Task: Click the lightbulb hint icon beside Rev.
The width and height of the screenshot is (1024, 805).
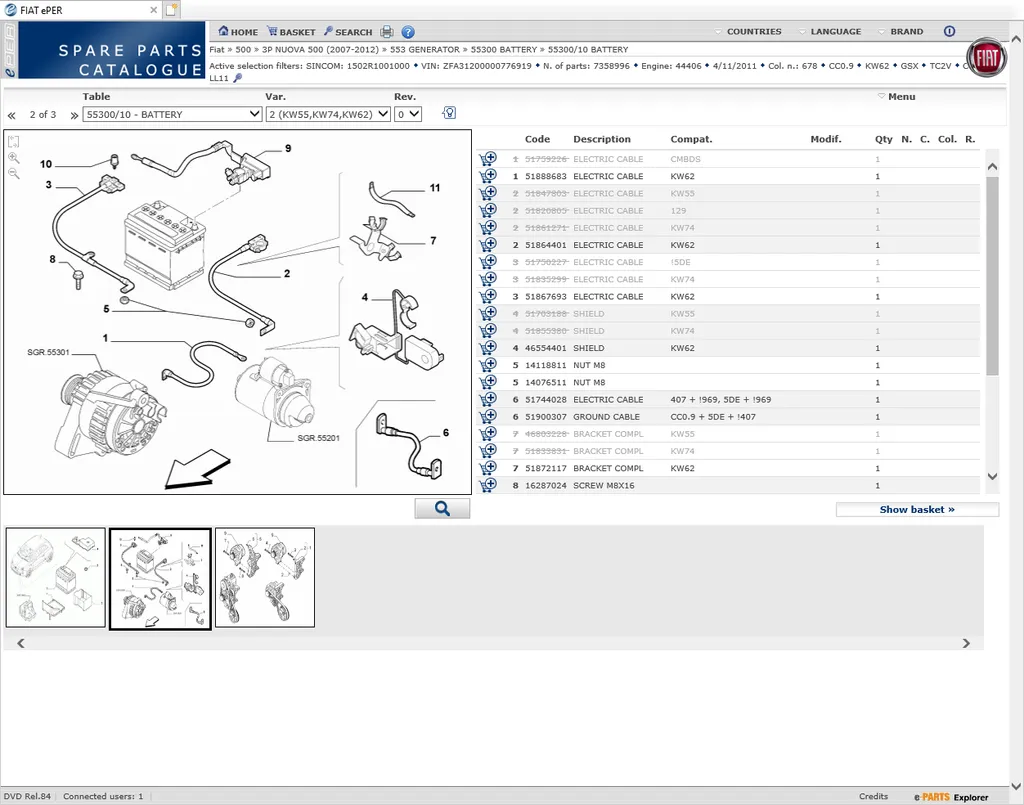Action: pos(449,113)
